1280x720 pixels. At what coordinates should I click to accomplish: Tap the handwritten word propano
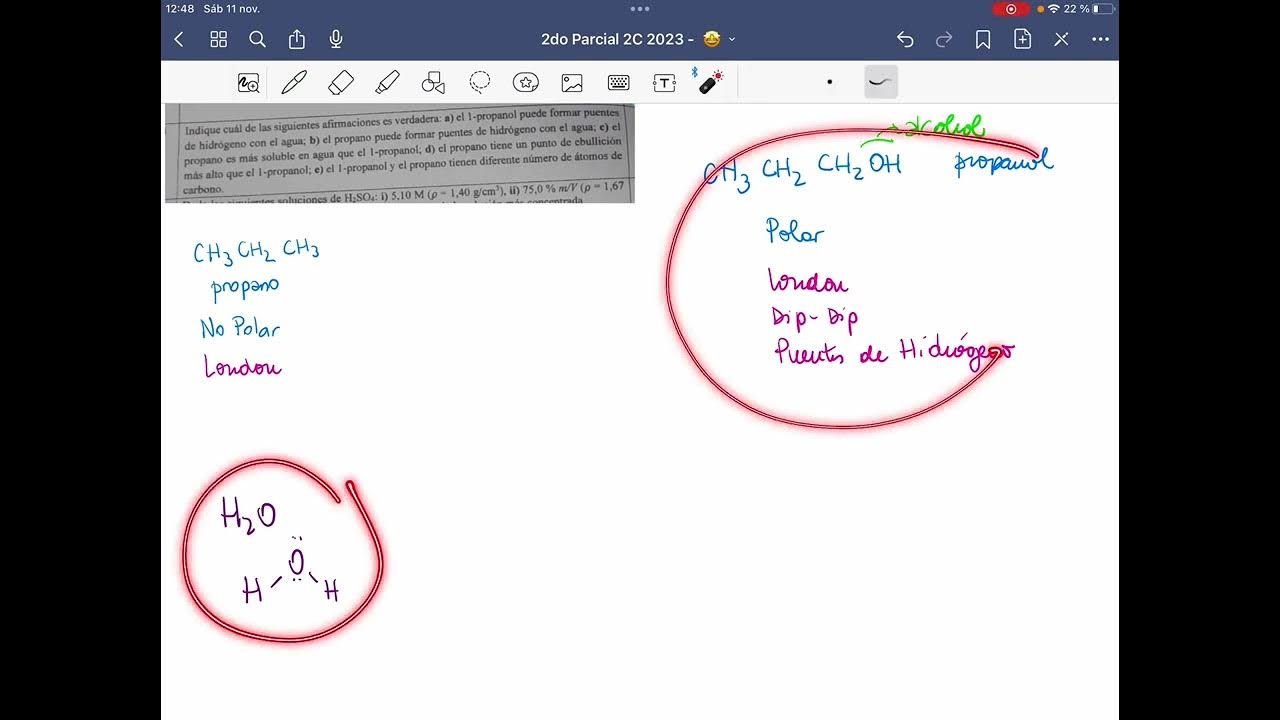245,288
